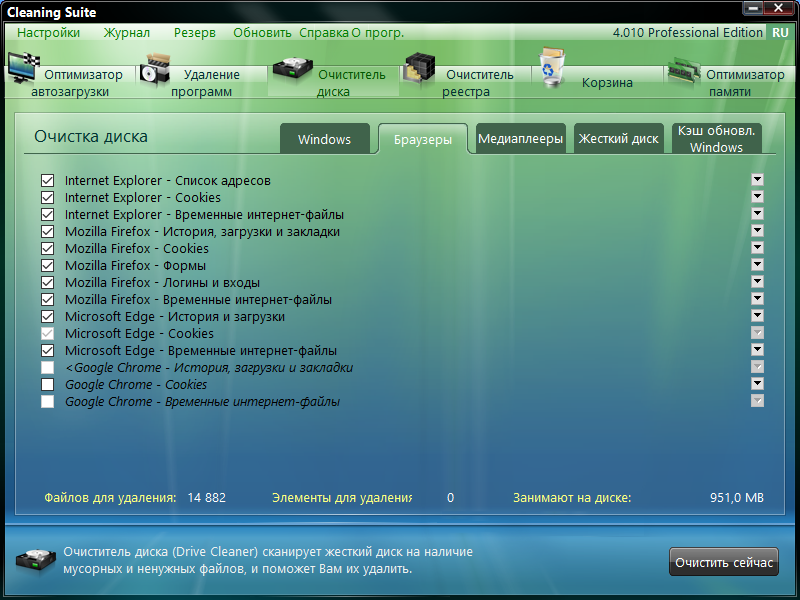The height and width of the screenshot is (600, 800).
Task: Open the Оптимизатор автозагрузки monitor icon
Action: [23, 67]
